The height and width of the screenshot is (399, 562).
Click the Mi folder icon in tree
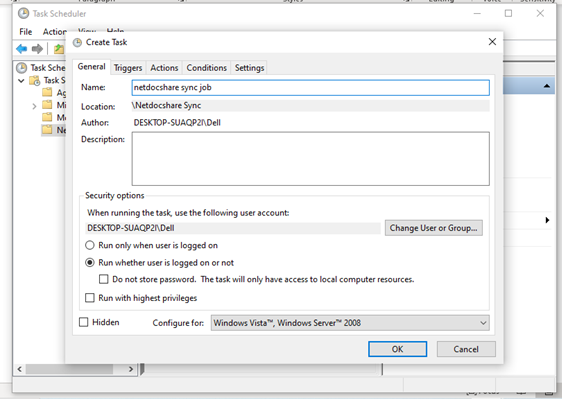coord(47,105)
